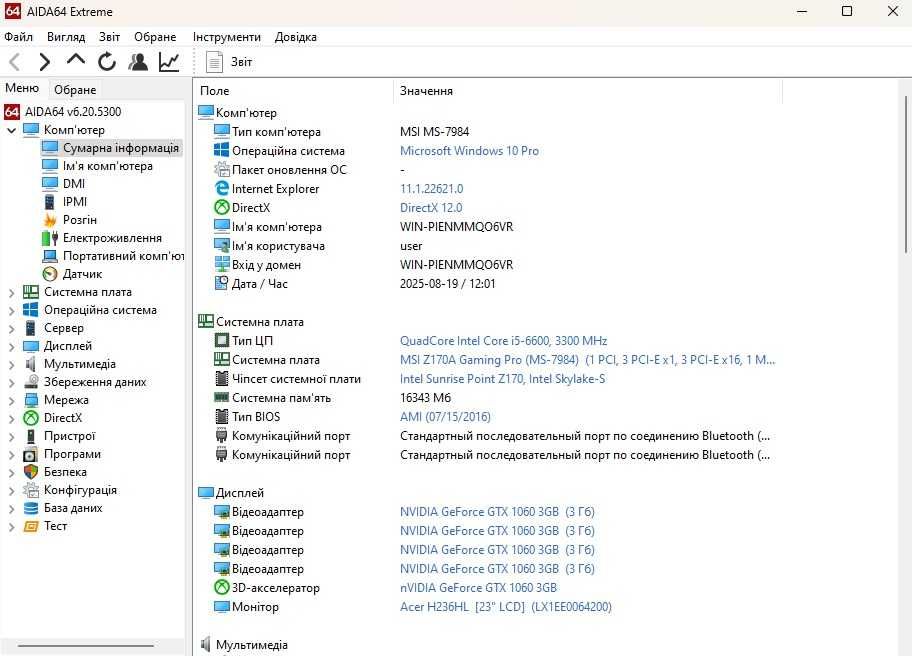Expand the DirectX tree node
Viewport: 912px width, 656px height.
(x=11, y=419)
